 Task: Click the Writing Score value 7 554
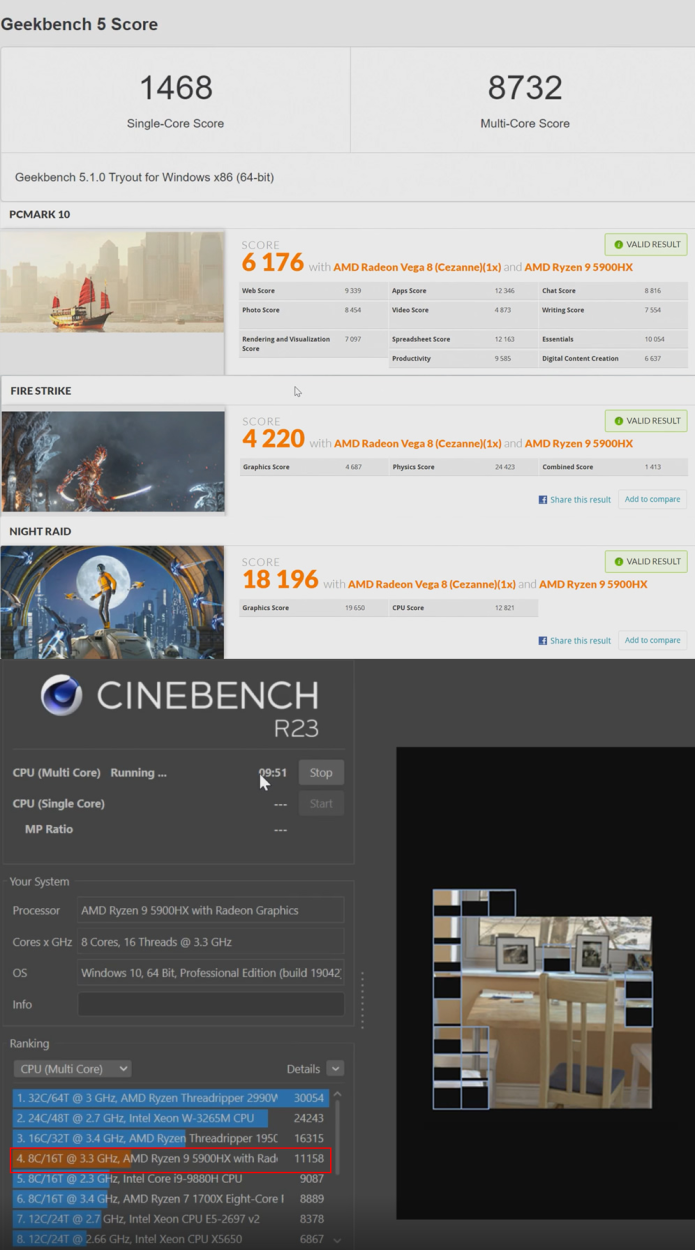point(653,310)
